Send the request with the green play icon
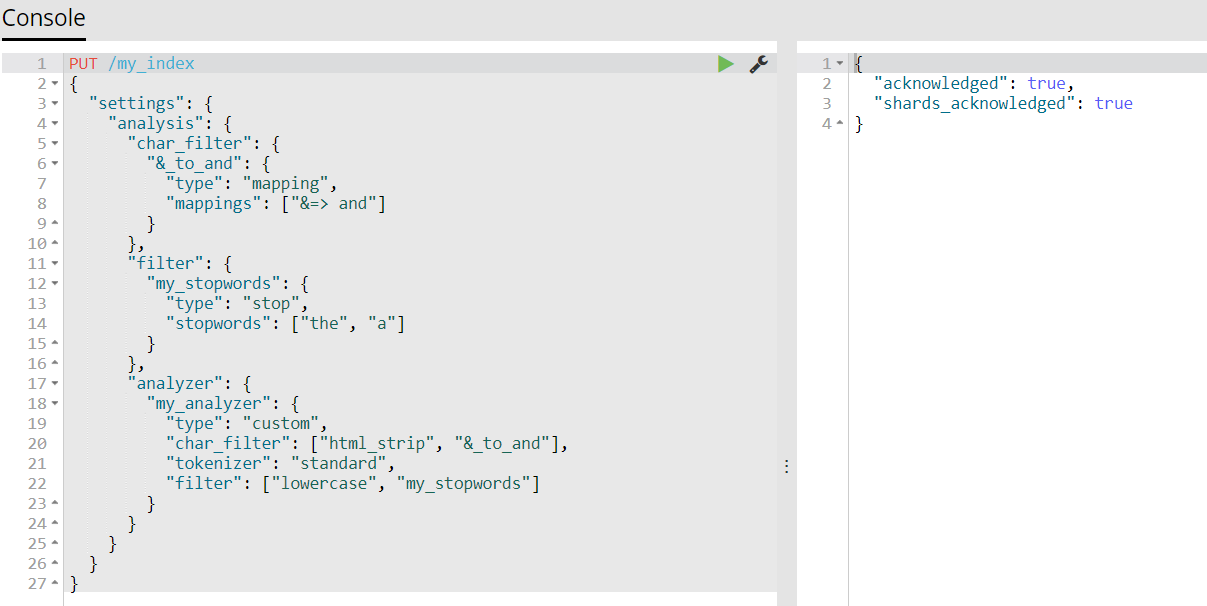This screenshot has height=606, width=1207. pyautogui.click(x=725, y=64)
